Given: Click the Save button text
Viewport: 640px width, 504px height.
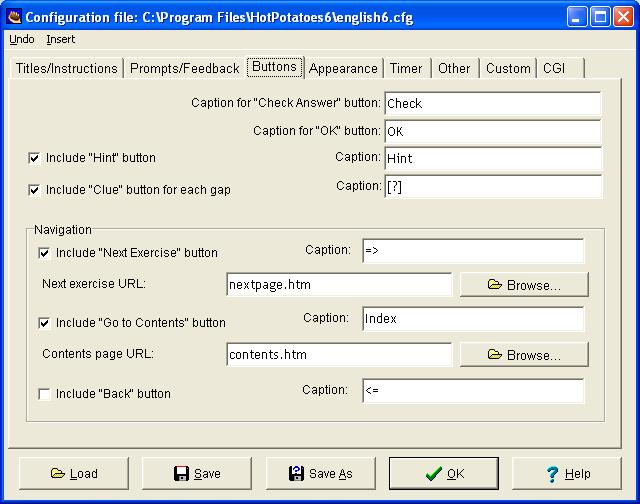Looking at the screenshot, I should (x=207, y=474).
